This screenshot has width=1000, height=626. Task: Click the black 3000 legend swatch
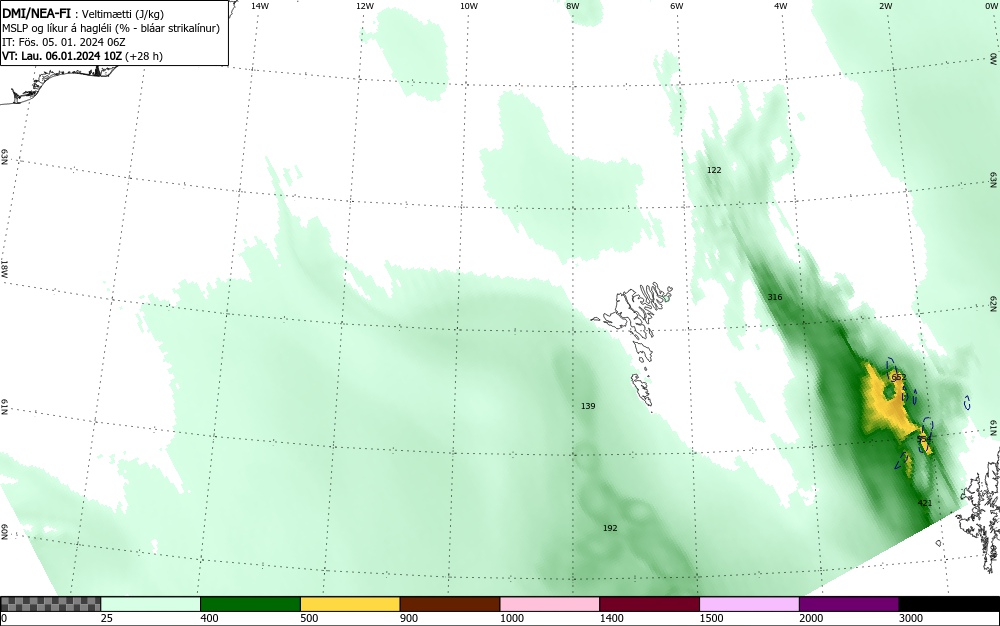click(x=949, y=604)
